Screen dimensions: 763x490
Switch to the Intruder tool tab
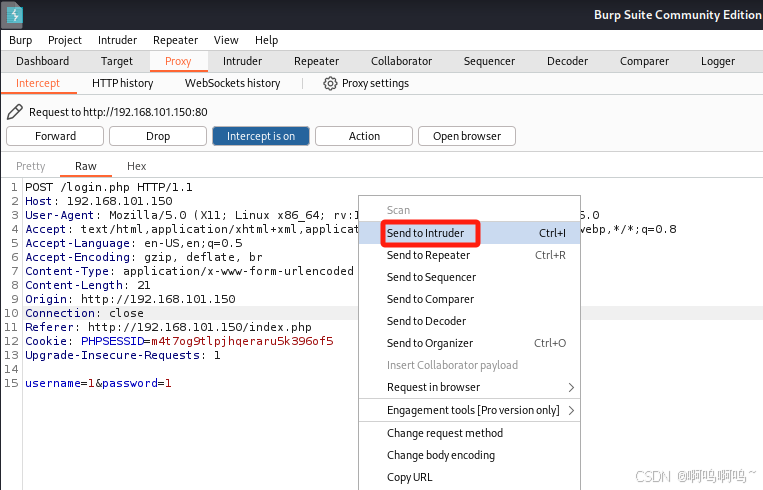click(242, 61)
